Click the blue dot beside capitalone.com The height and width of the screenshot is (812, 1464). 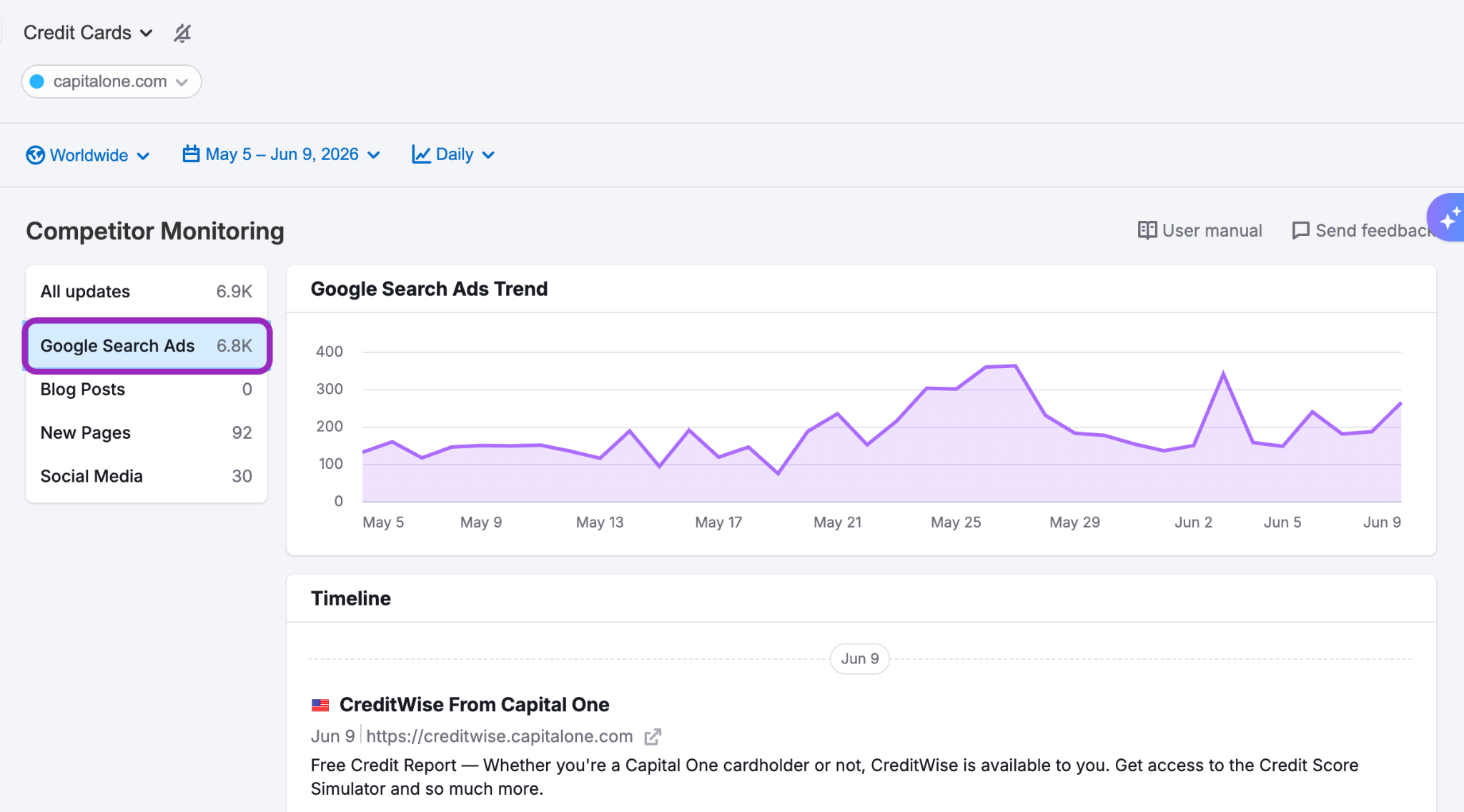[37, 81]
